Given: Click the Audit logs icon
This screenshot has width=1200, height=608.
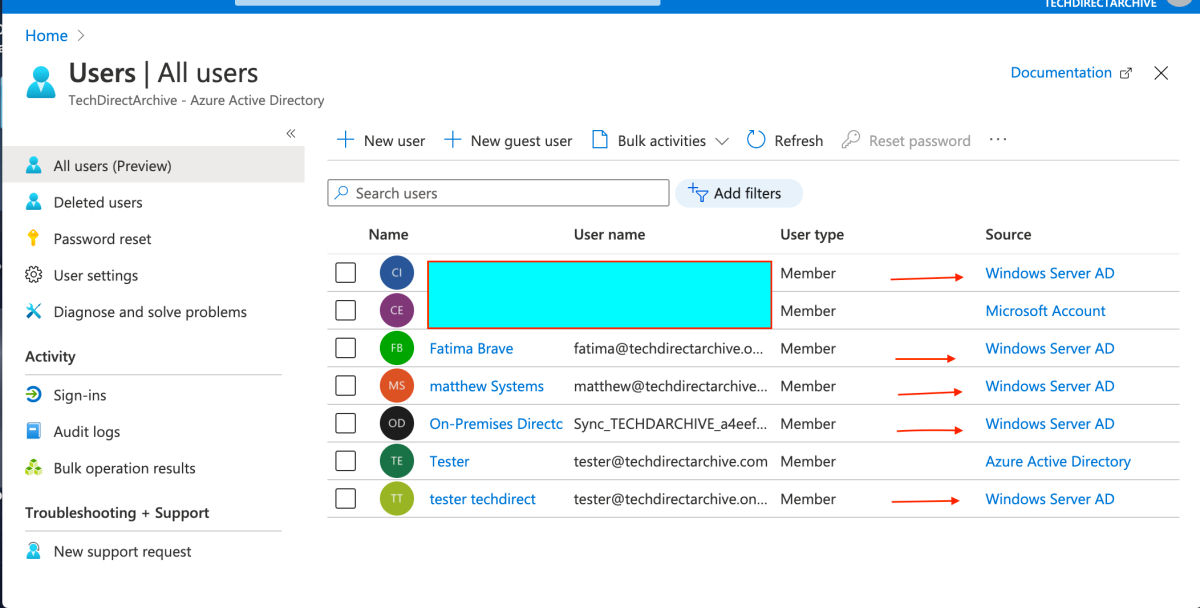Looking at the screenshot, I should click(x=34, y=431).
